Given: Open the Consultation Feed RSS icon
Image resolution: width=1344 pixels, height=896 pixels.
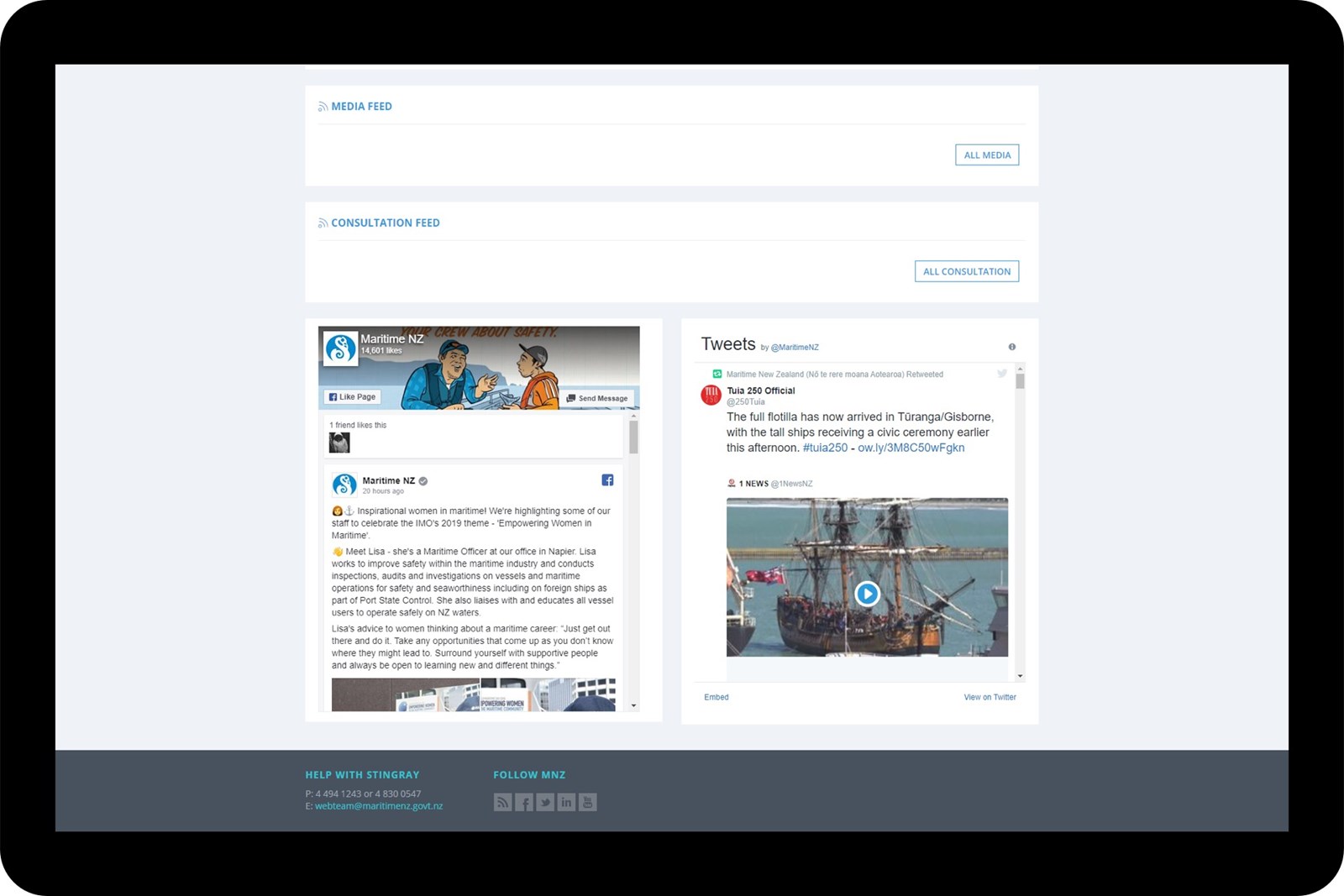Looking at the screenshot, I should (323, 223).
